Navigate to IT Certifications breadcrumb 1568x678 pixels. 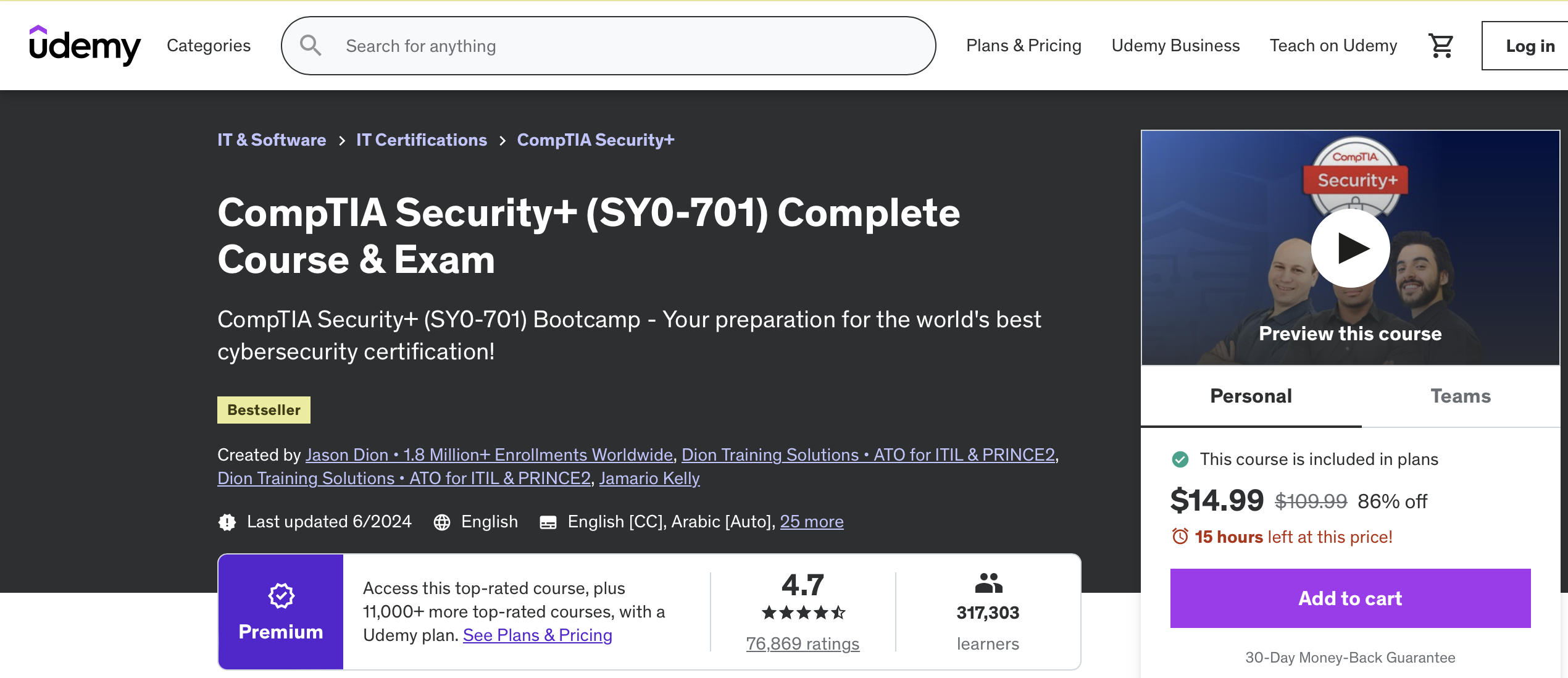coord(422,140)
